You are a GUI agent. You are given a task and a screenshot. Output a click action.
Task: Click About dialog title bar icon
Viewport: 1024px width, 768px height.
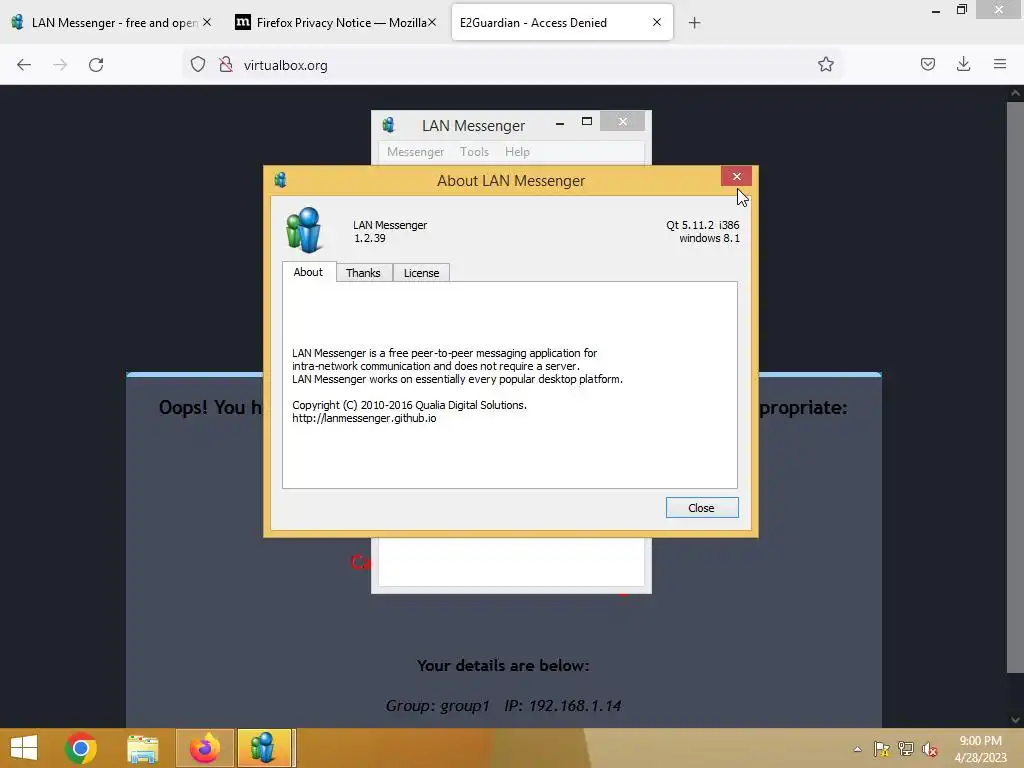(281, 180)
